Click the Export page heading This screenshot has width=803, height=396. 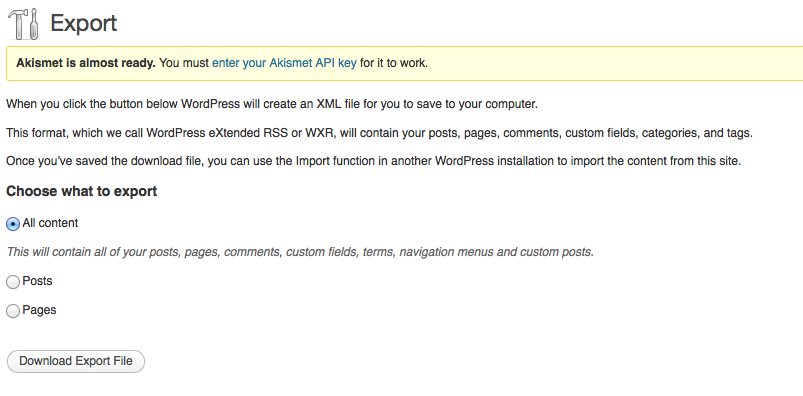tap(84, 24)
